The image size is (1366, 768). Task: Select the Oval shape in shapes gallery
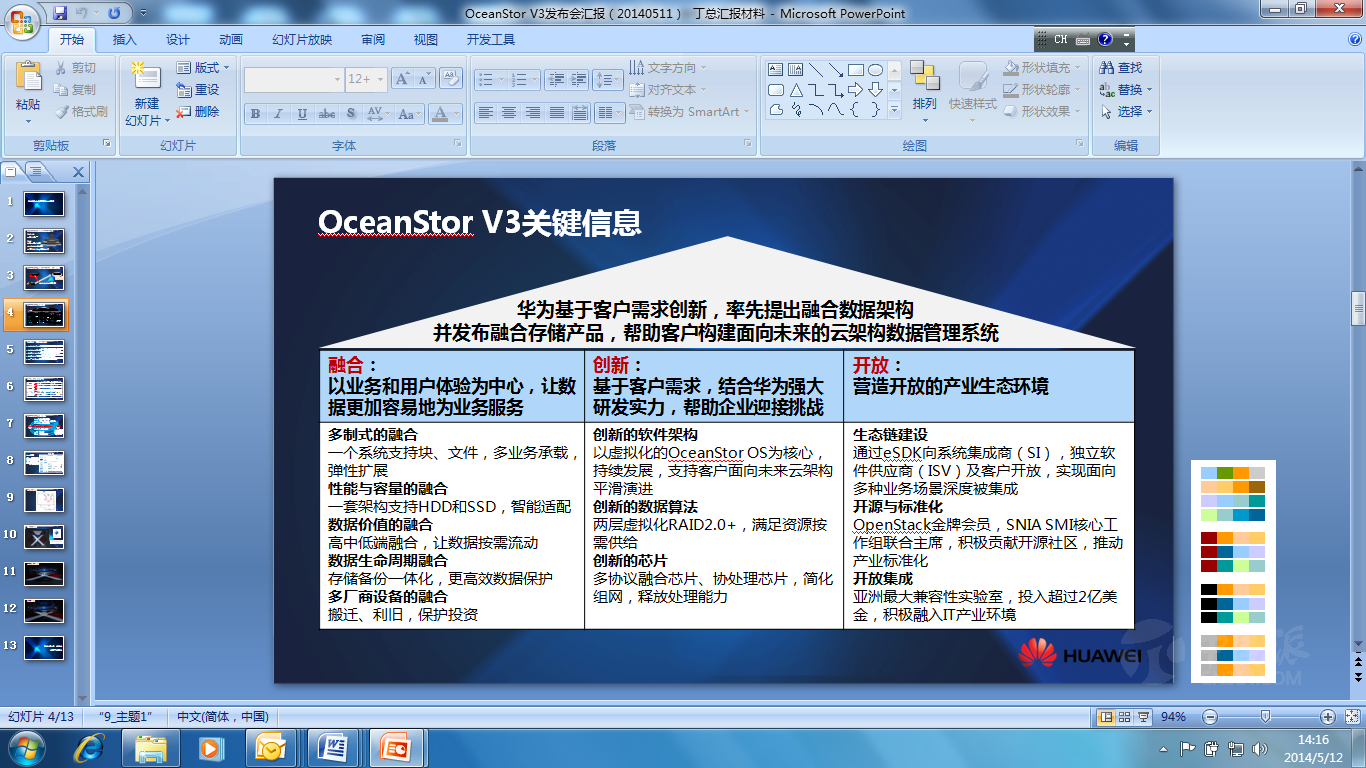(875, 70)
